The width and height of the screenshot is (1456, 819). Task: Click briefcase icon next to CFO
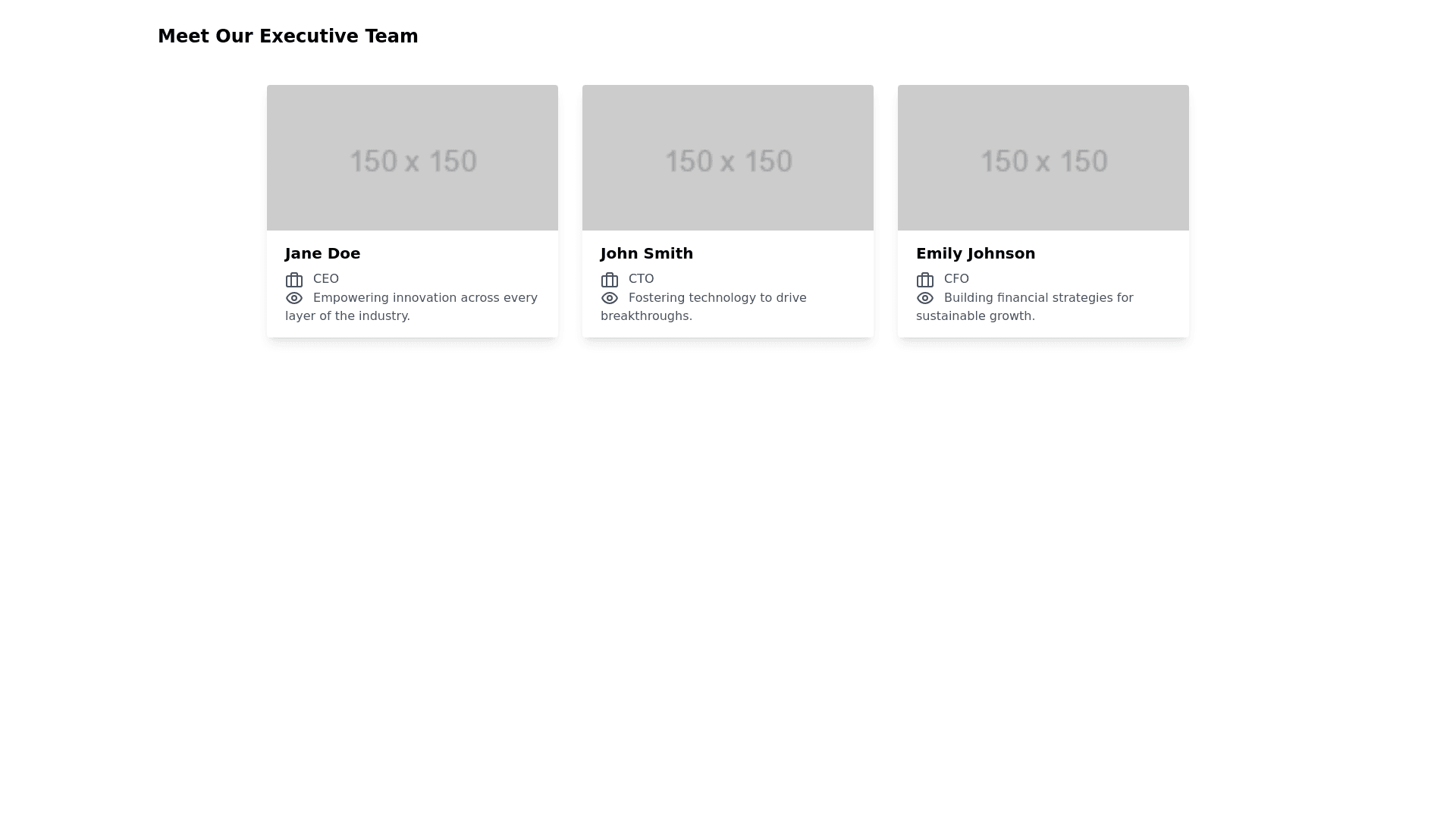pyautogui.click(x=925, y=280)
